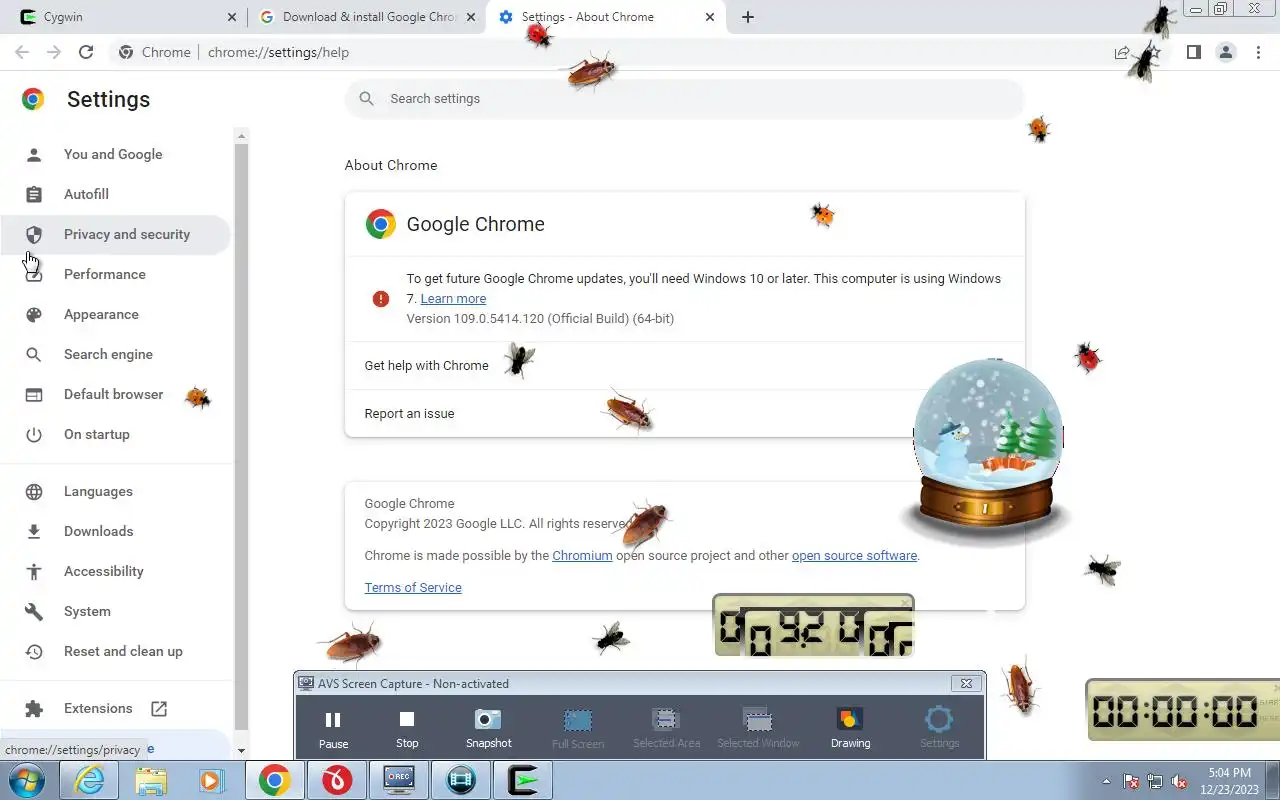The image size is (1280, 800).
Task: Go forward to next page
Action: (54, 52)
